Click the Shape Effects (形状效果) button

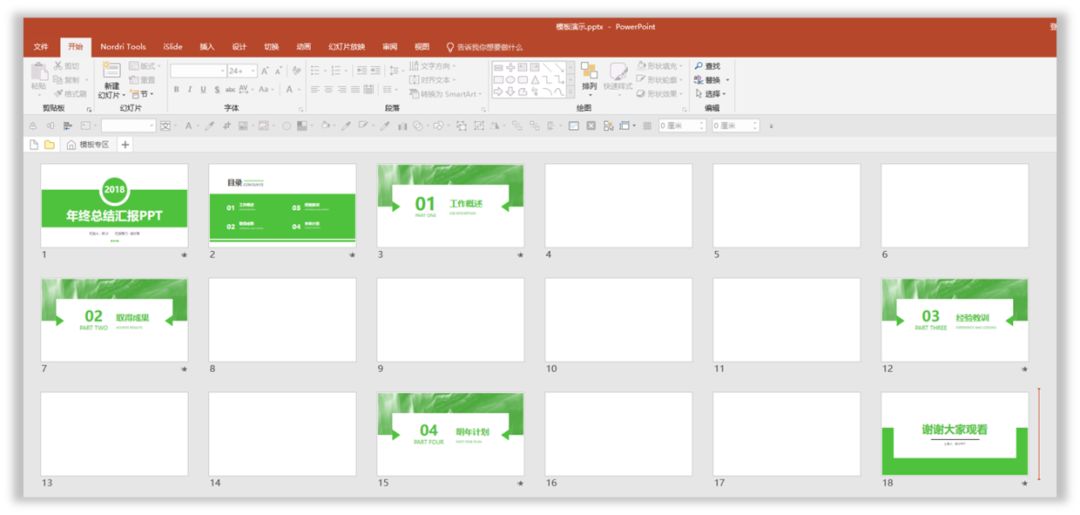click(x=660, y=94)
